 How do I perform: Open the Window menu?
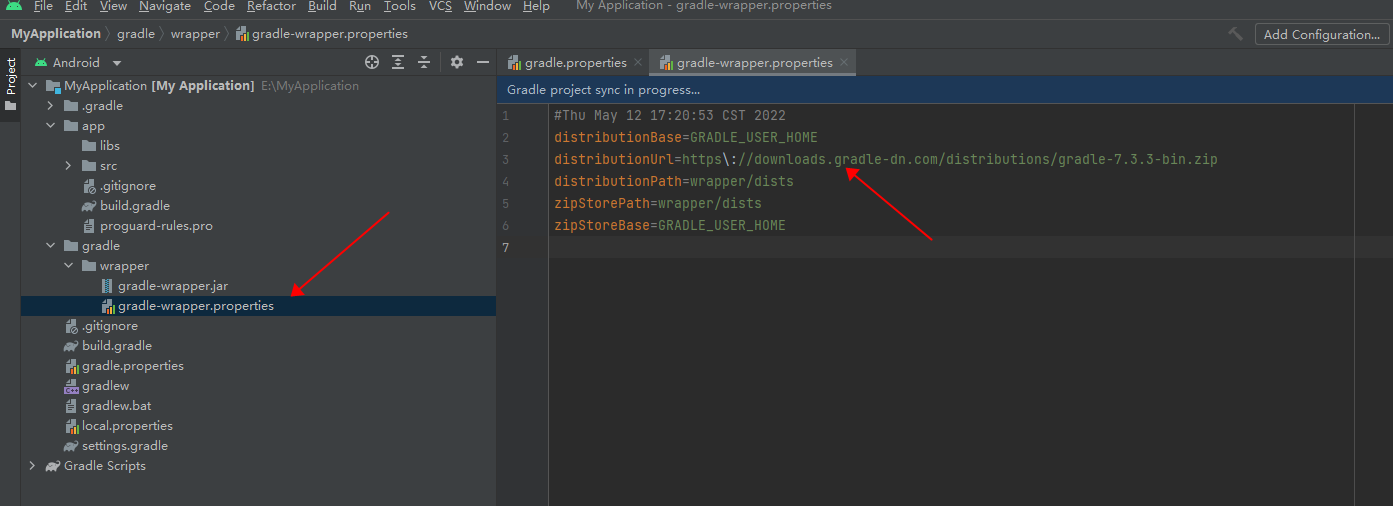click(x=487, y=6)
